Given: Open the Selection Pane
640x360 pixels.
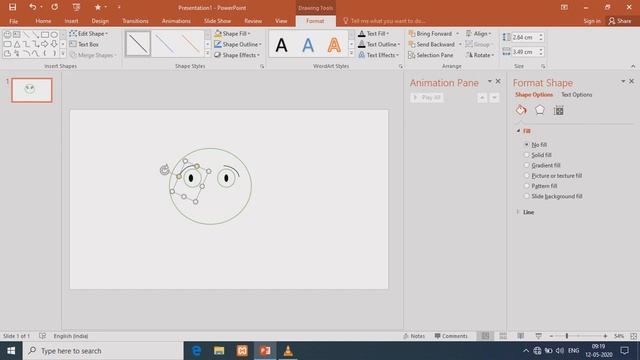Looking at the screenshot, I should tap(431, 55).
